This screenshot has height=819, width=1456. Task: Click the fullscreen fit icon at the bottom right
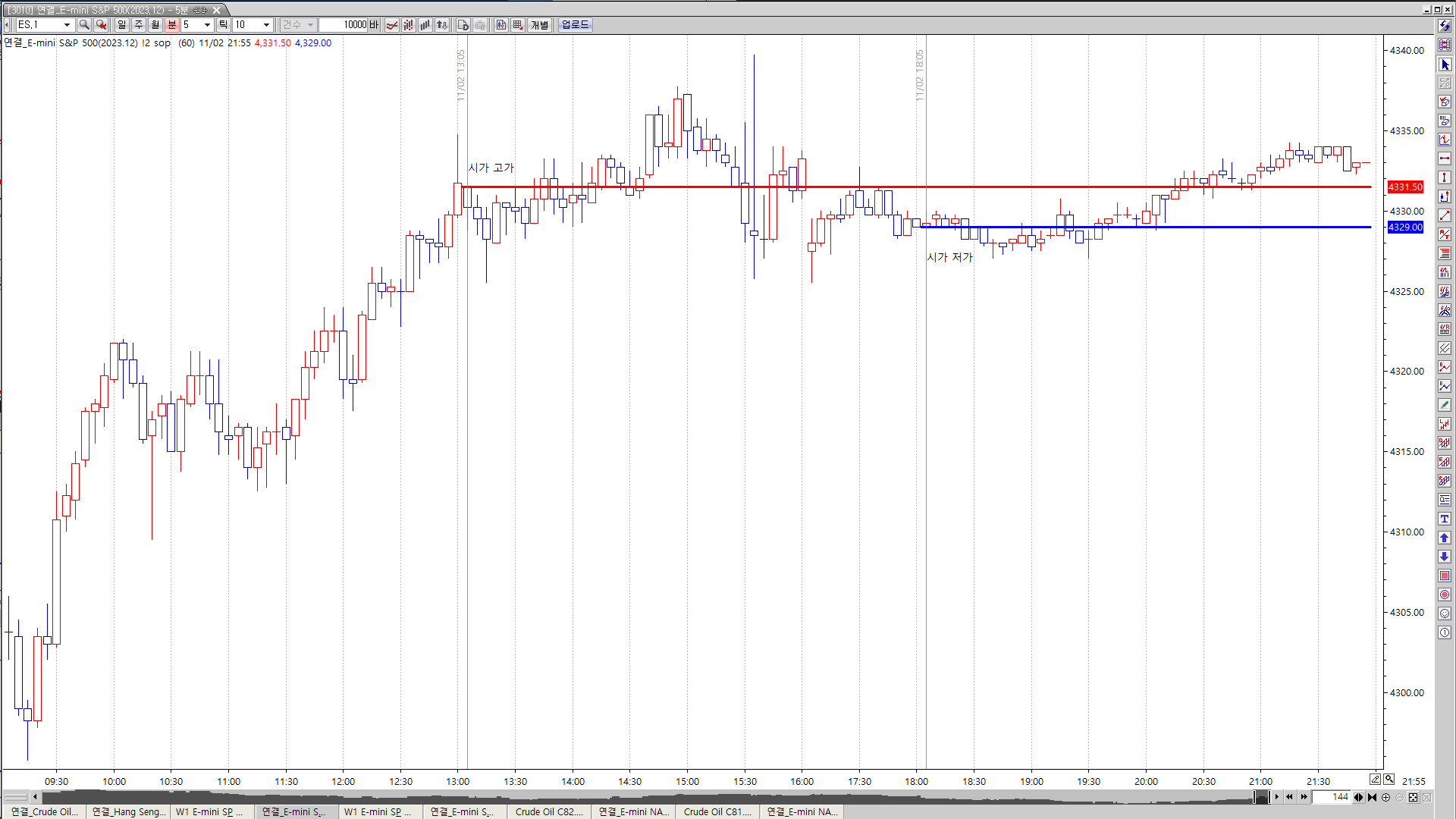[1414, 797]
